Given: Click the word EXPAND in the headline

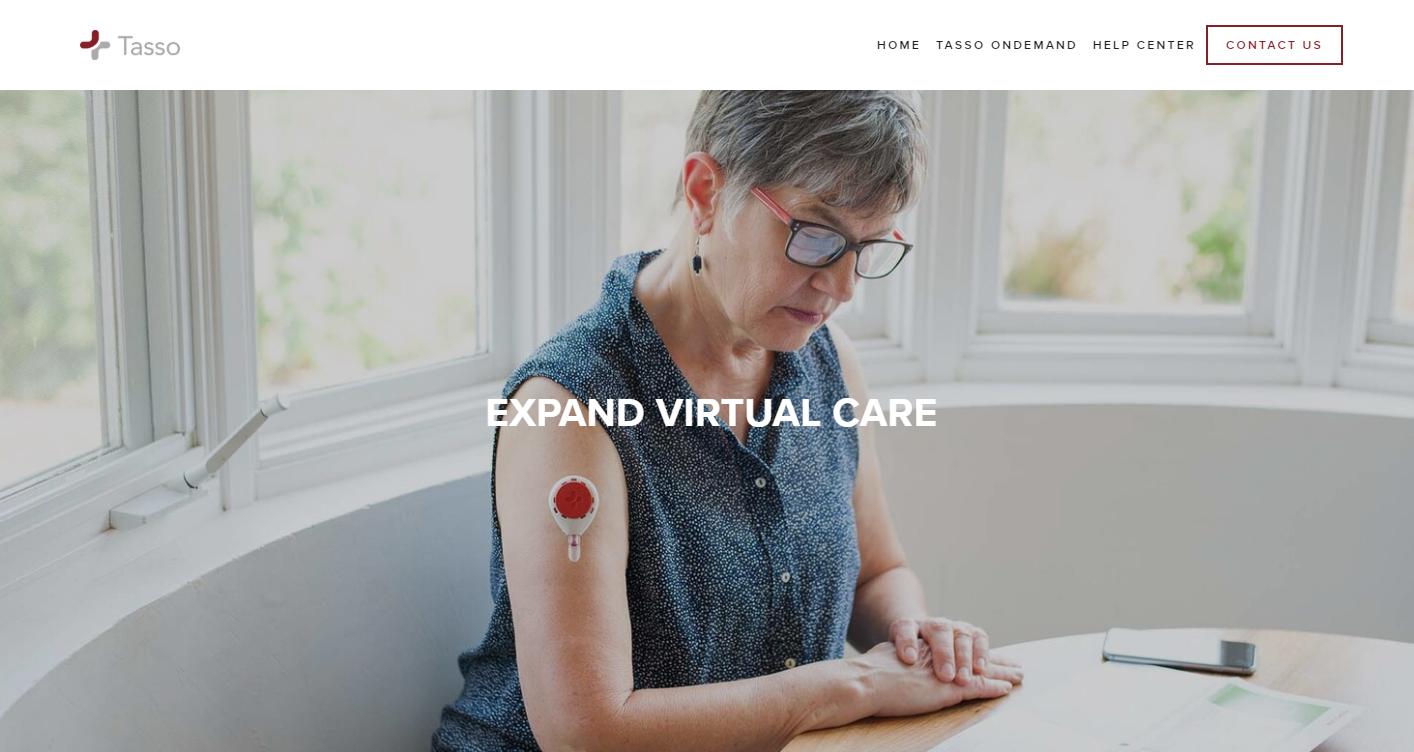Looking at the screenshot, I should click(565, 413).
